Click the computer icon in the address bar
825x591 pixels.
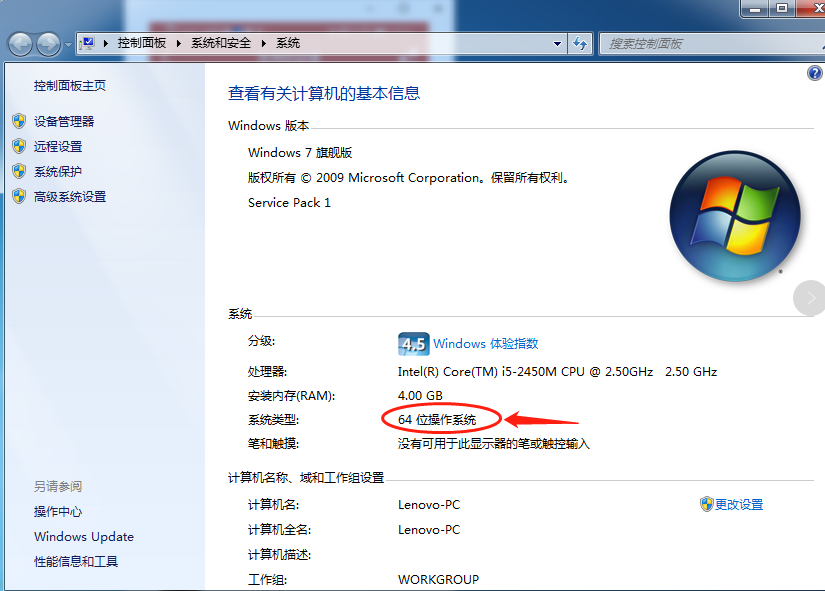click(87, 43)
